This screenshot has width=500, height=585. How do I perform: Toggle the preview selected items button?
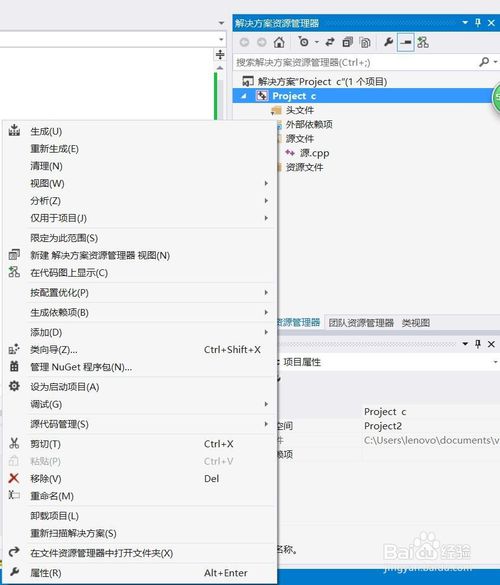(x=406, y=42)
